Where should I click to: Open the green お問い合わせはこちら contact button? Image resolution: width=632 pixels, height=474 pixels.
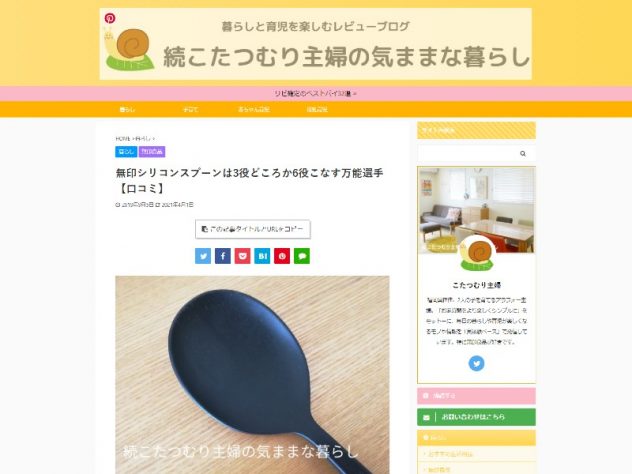(476, 417)
